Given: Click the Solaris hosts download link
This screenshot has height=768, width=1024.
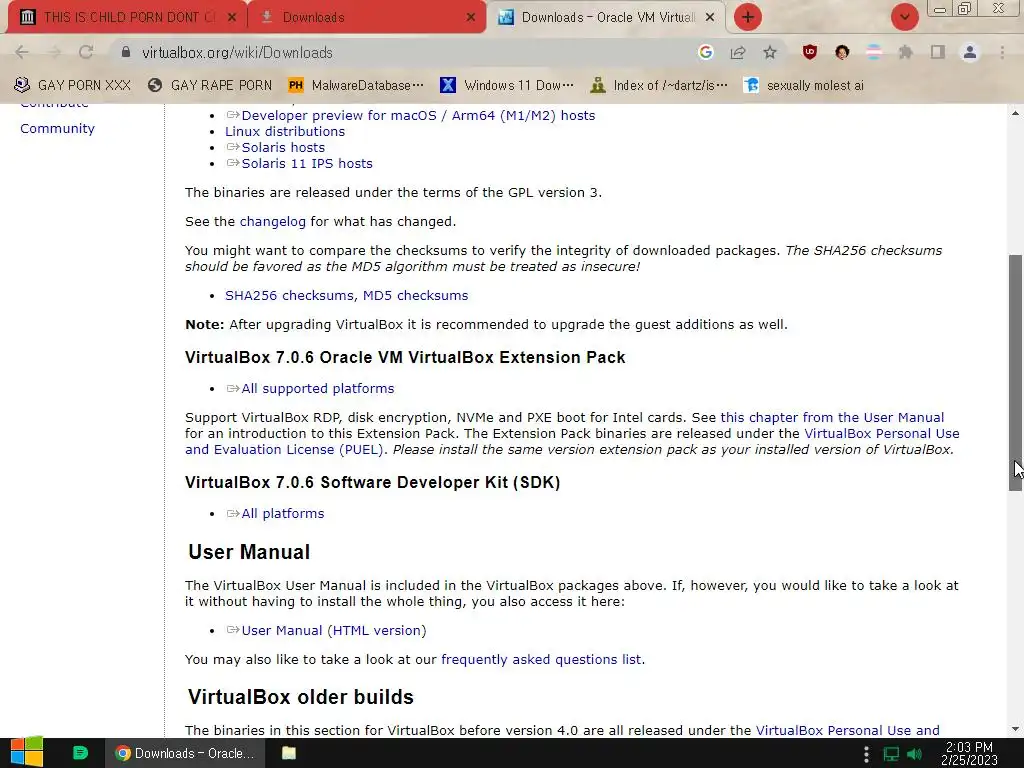Looking at the screenshot, I should pos(283,148).
